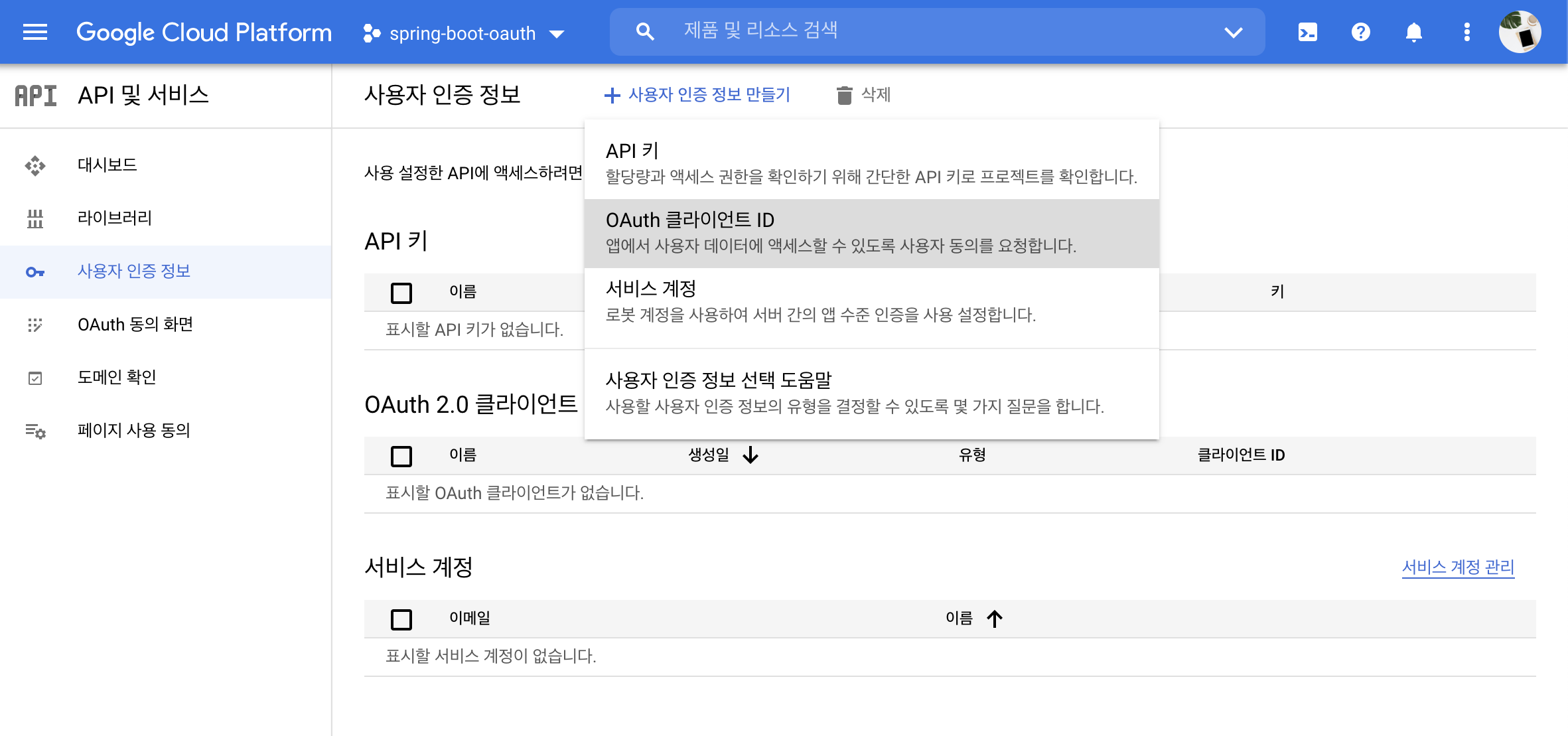
Task: Click the 라이브러리 sidebar icon
Action: (35, 218)
